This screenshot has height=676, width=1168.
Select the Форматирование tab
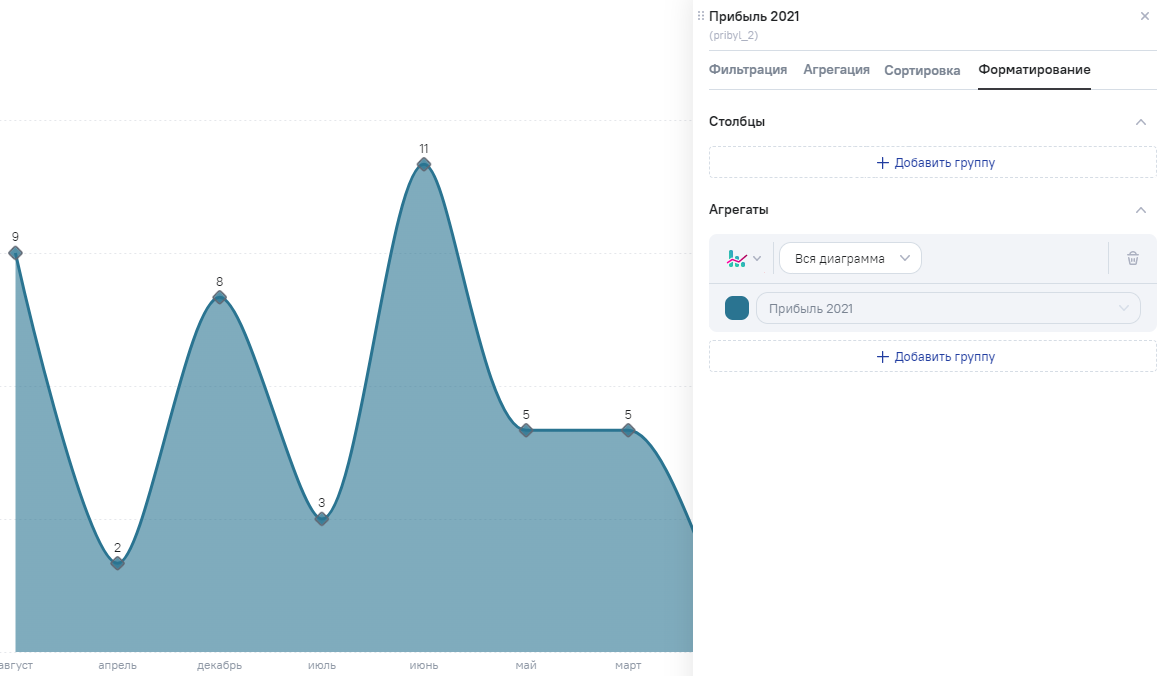click(x=1034, y=70)
